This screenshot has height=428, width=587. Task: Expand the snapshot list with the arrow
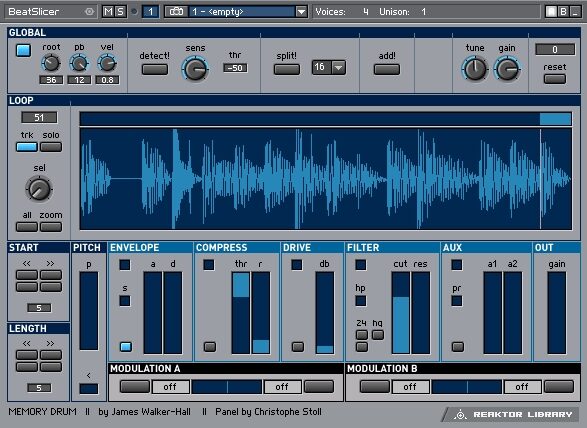point(301,12)
